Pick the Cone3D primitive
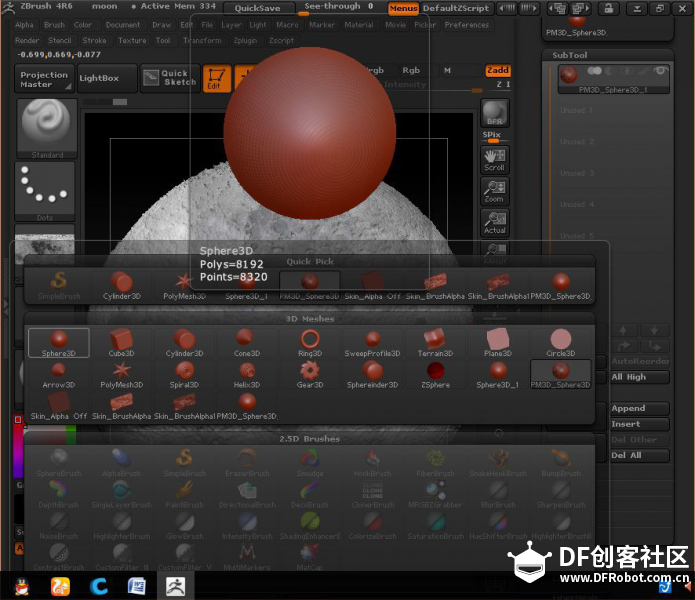Viewport: 695px width, 600px height. pyautogui.click(x=247, y=343)
